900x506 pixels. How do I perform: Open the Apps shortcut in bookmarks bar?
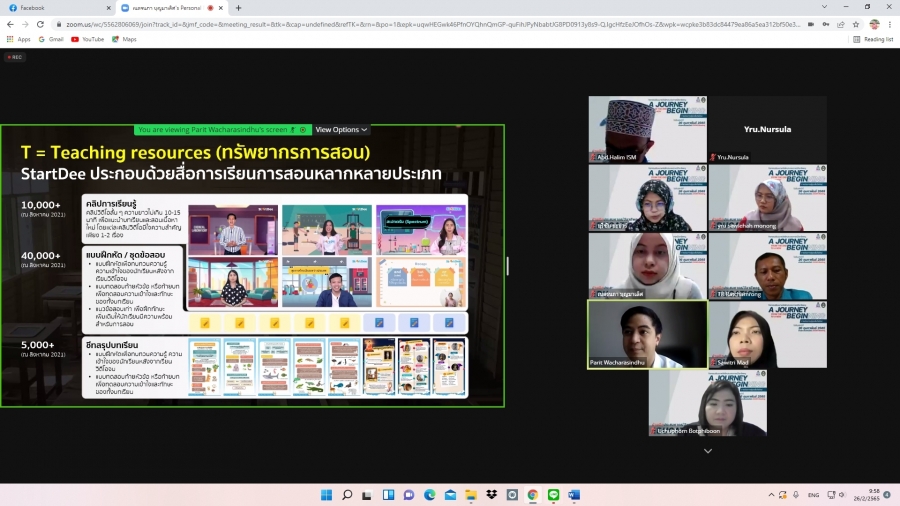[18, 39]
